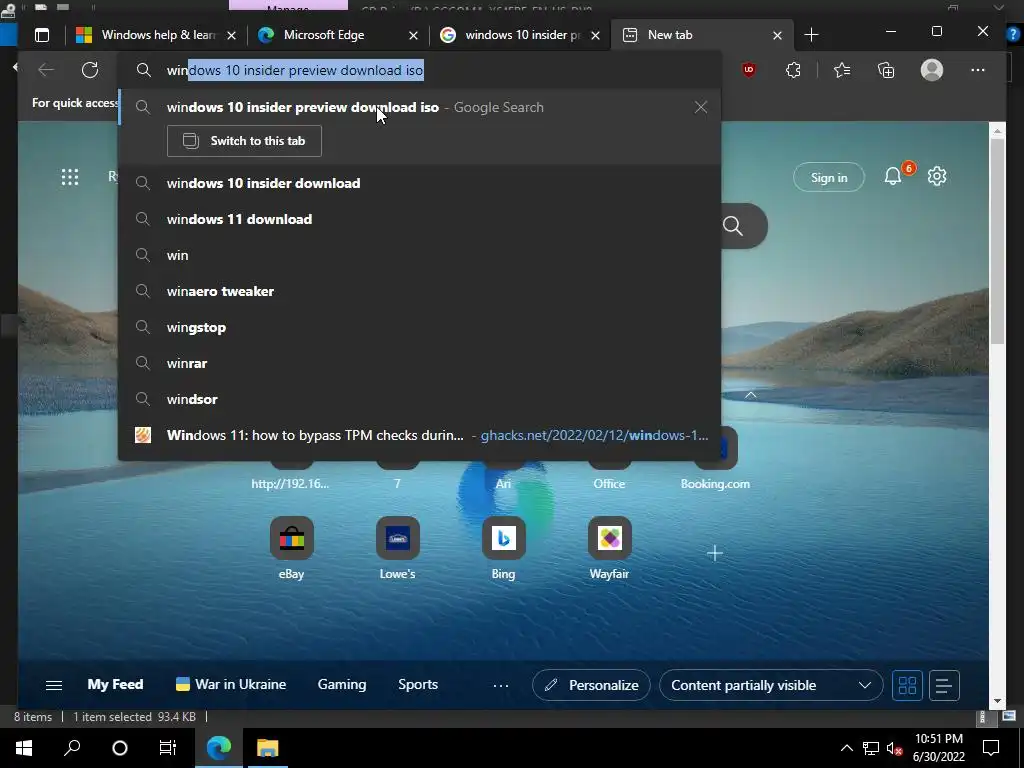This screenshot has height=768, width=1024.
Task: Open the tab actions menu icon
Action: (x=42, y=35)
